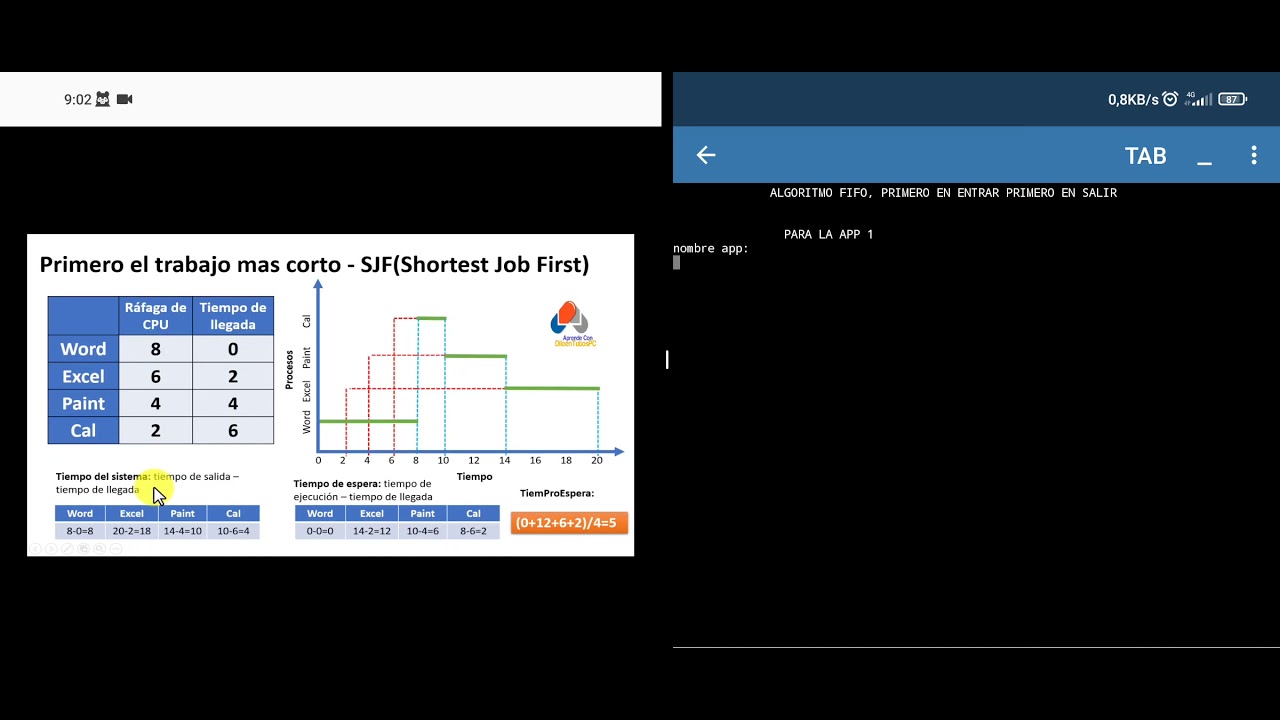Tap the TAB key in the terminal toolbar

pyautogui.click(x=1145, y=156)
